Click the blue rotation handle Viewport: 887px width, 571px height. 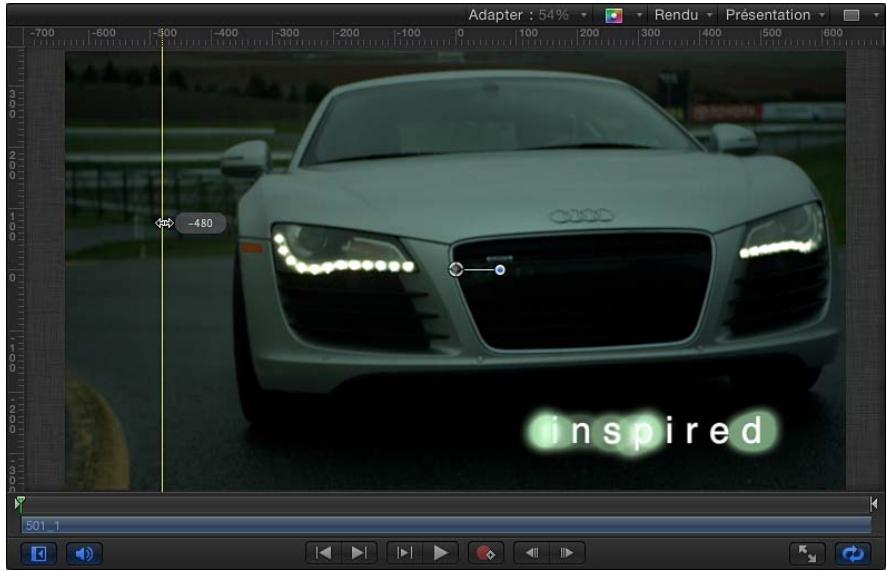tap(500, 270)
